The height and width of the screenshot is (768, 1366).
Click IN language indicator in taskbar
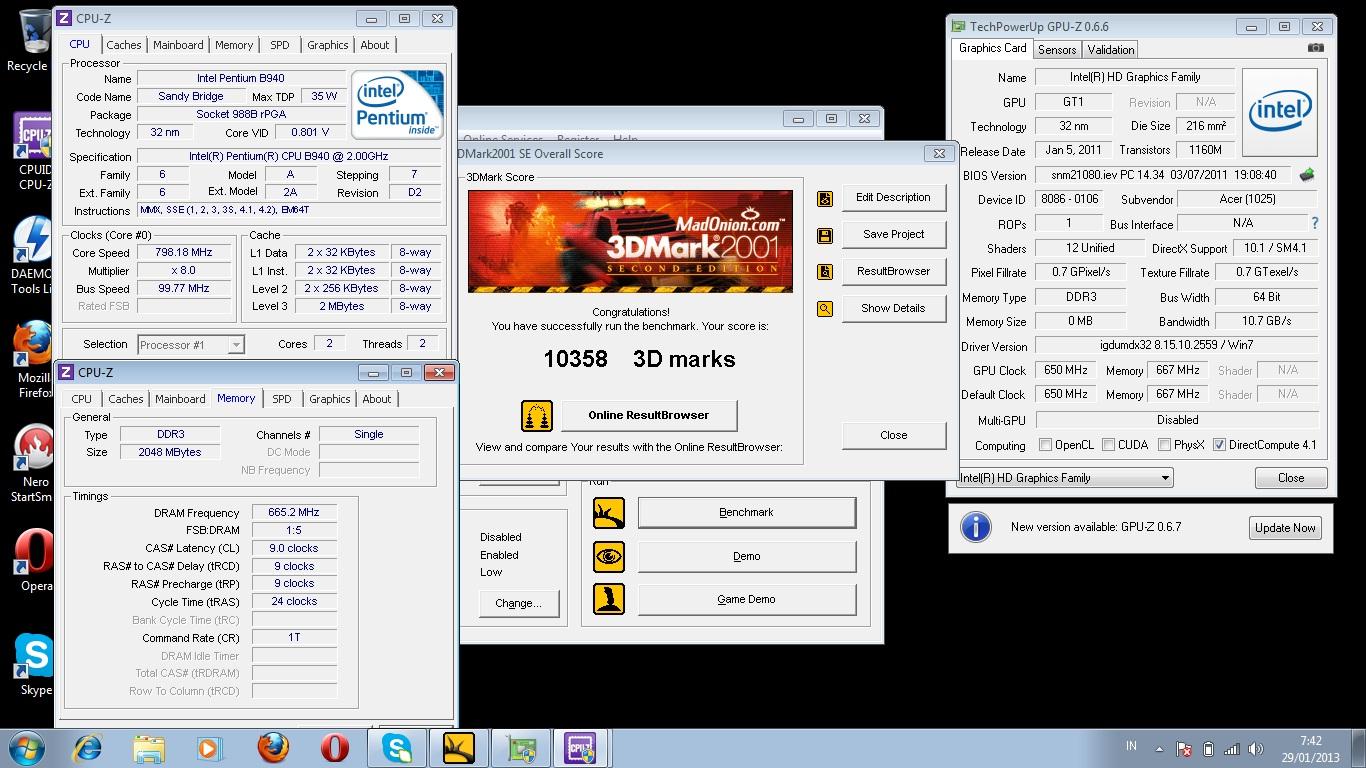click(1131, 746)
